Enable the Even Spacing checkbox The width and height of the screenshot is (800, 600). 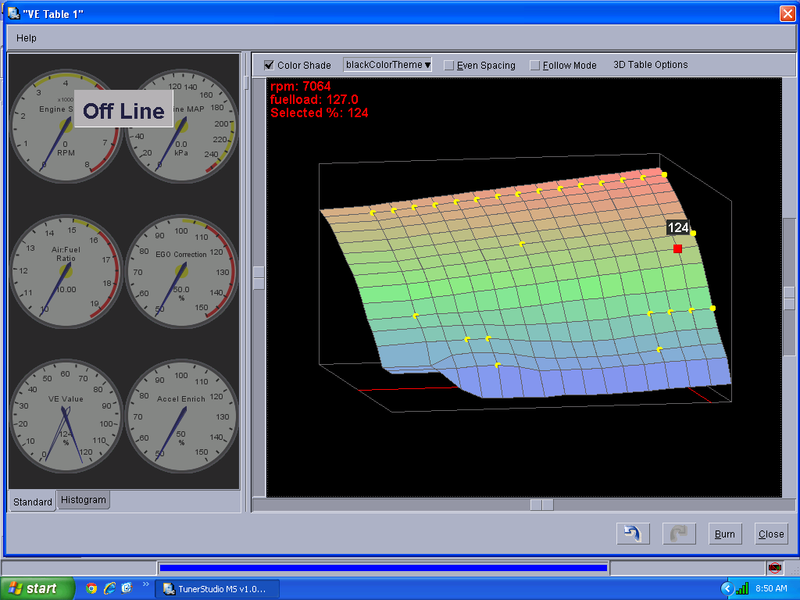(x=449, y=65)
